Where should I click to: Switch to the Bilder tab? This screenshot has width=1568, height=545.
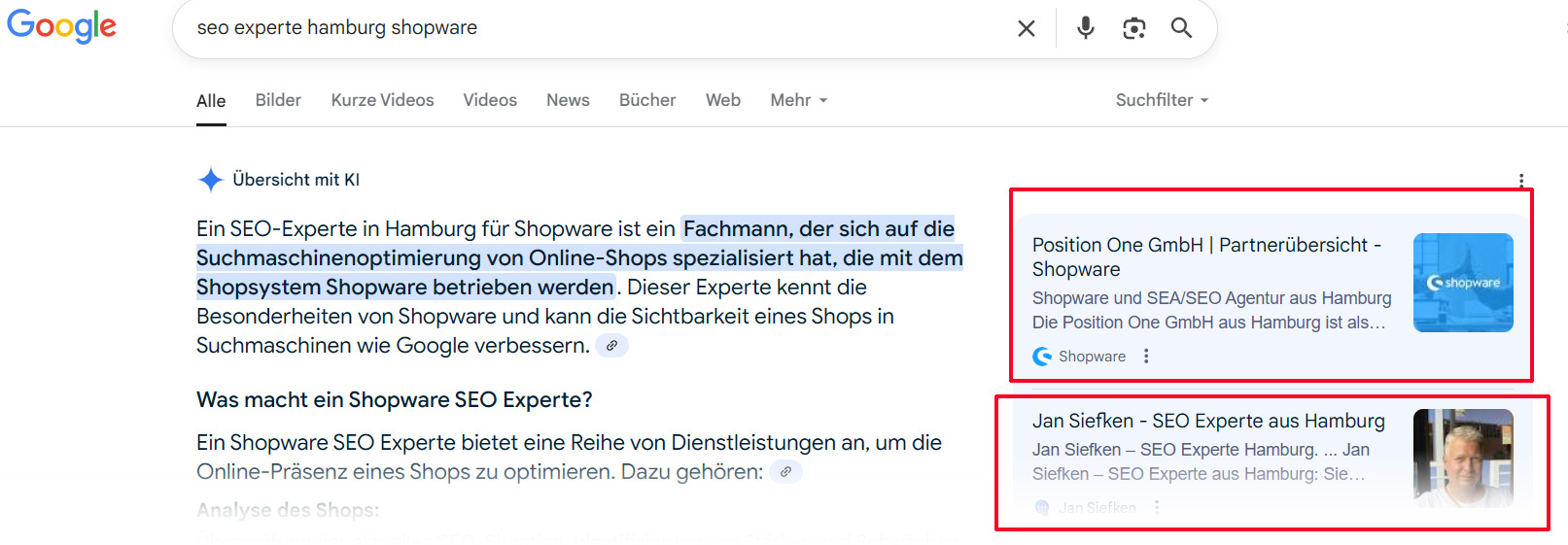(x=278, y=100)
